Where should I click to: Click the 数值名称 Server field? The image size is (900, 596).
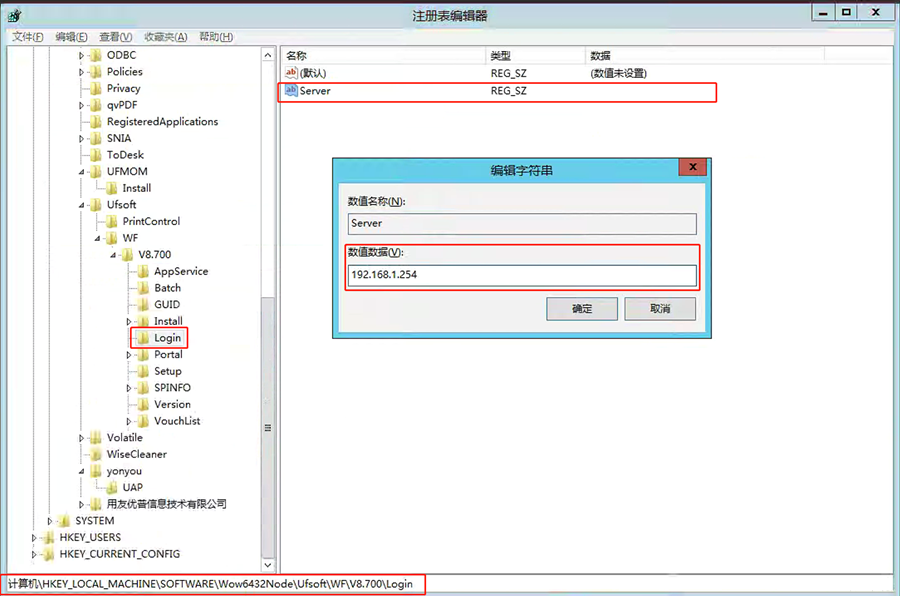[x=522, y=224]
